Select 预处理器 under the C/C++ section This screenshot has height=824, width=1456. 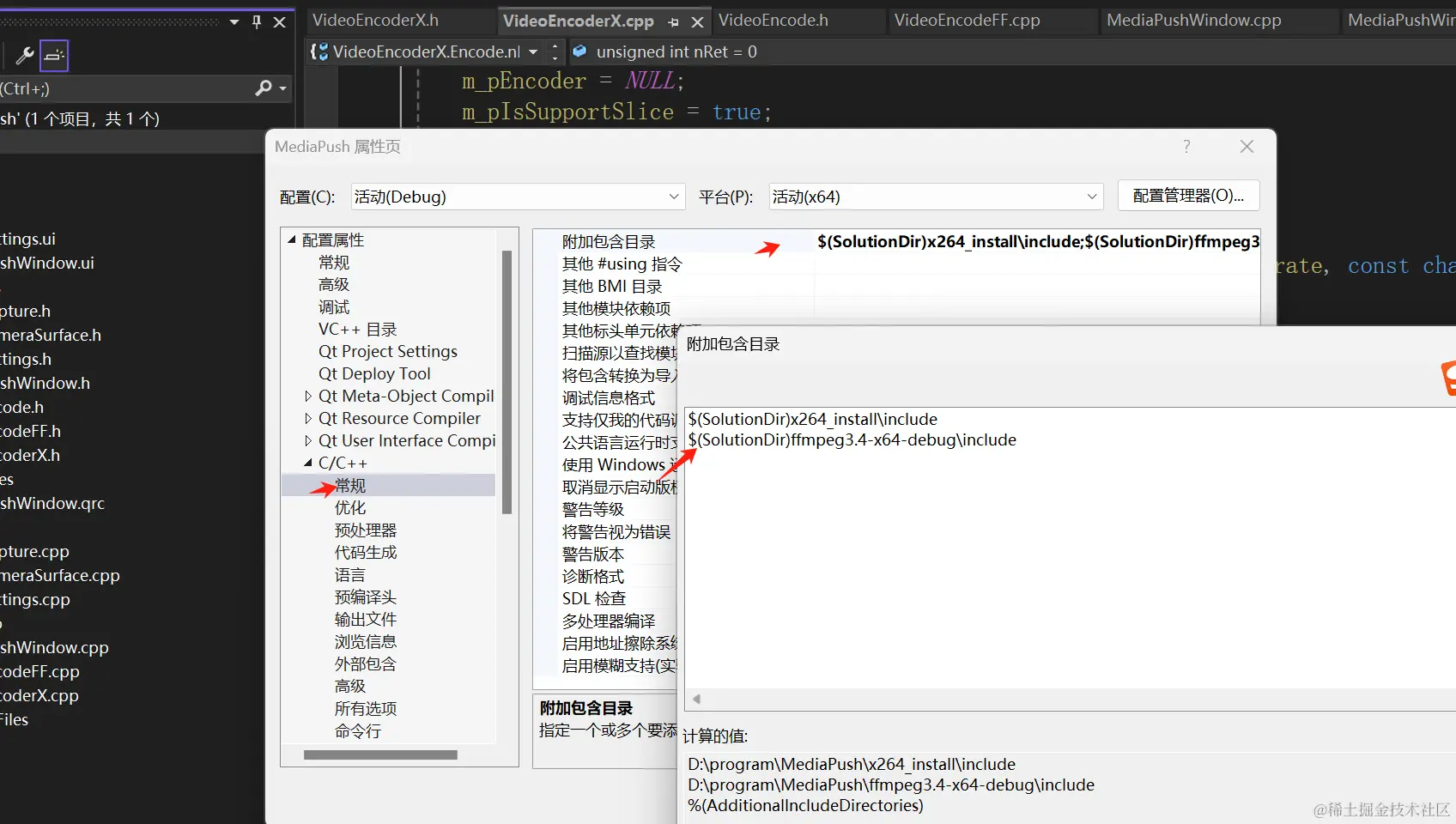pyautogui.click(x=365, y=530)
